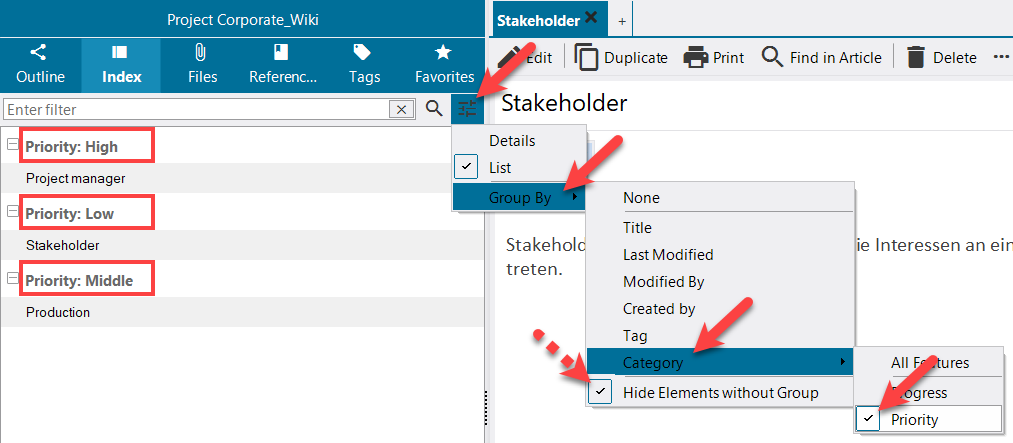
Task: Open the view options filter icon
Action: tap(466, 109)
